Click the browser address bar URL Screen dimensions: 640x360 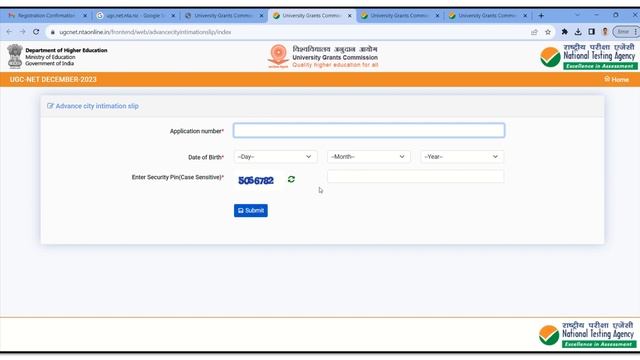point(145,32)
